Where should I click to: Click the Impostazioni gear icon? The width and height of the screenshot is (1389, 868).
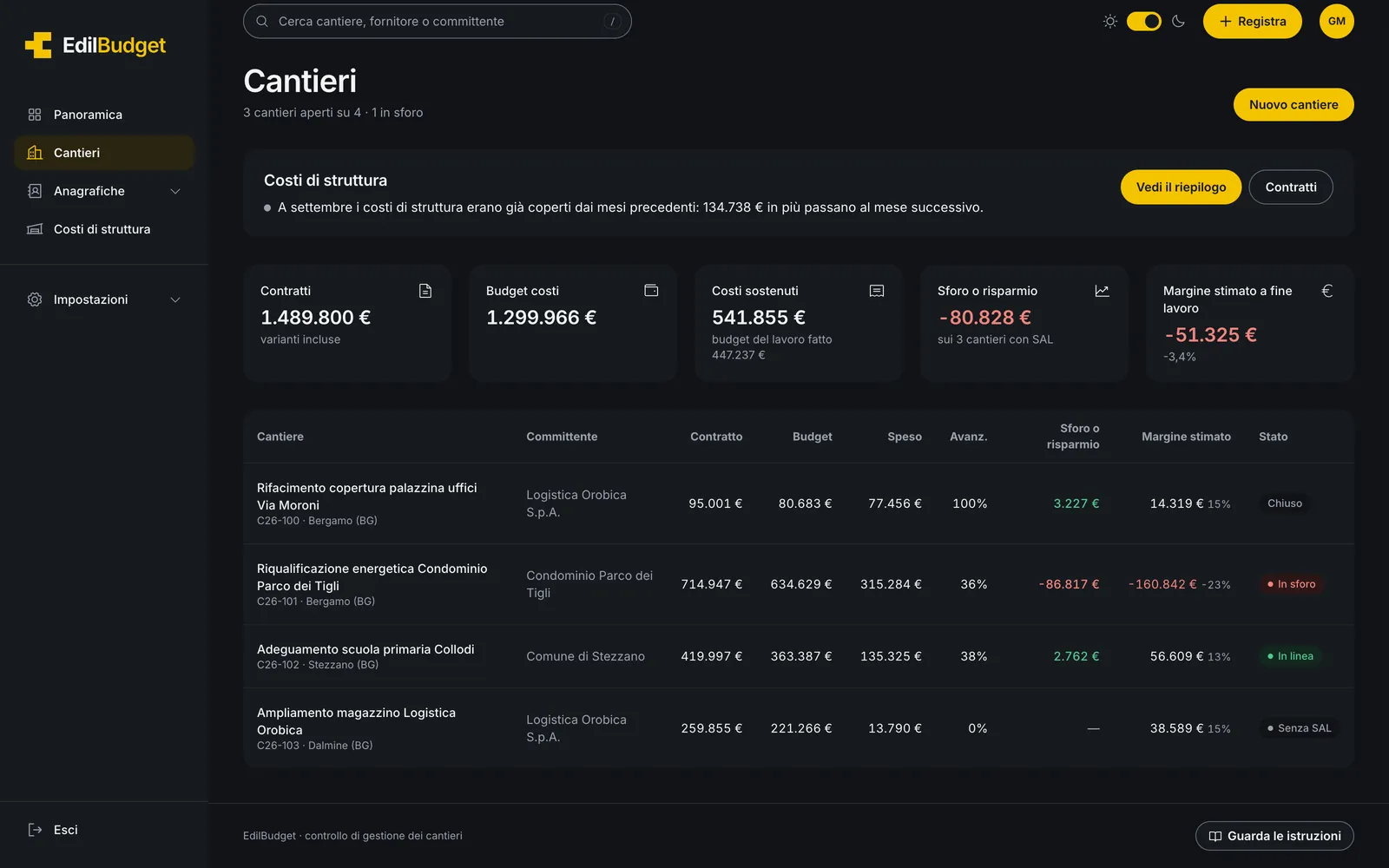click(35, 299)
